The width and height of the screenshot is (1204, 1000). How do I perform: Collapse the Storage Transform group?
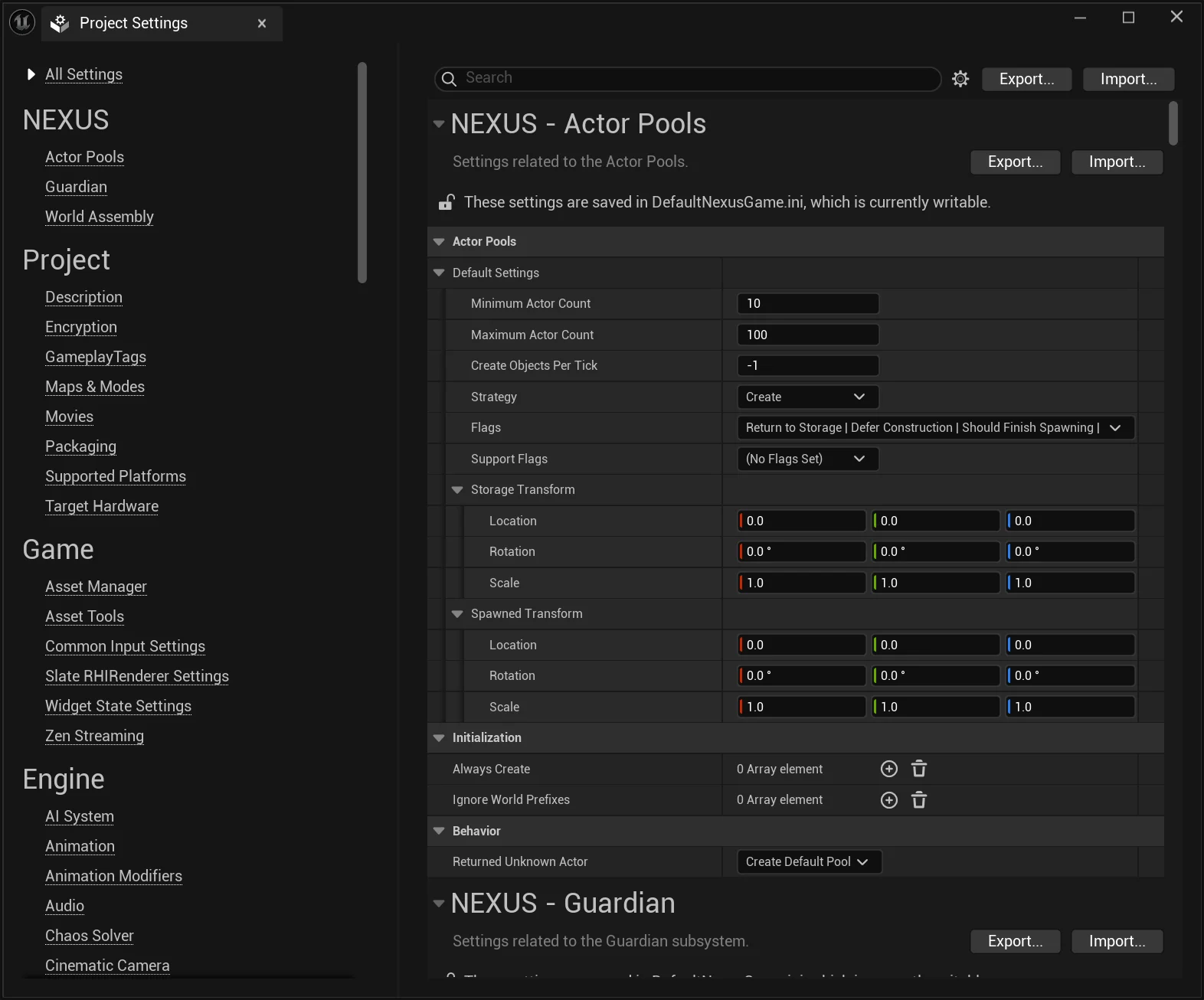click(x=457, y=490)
